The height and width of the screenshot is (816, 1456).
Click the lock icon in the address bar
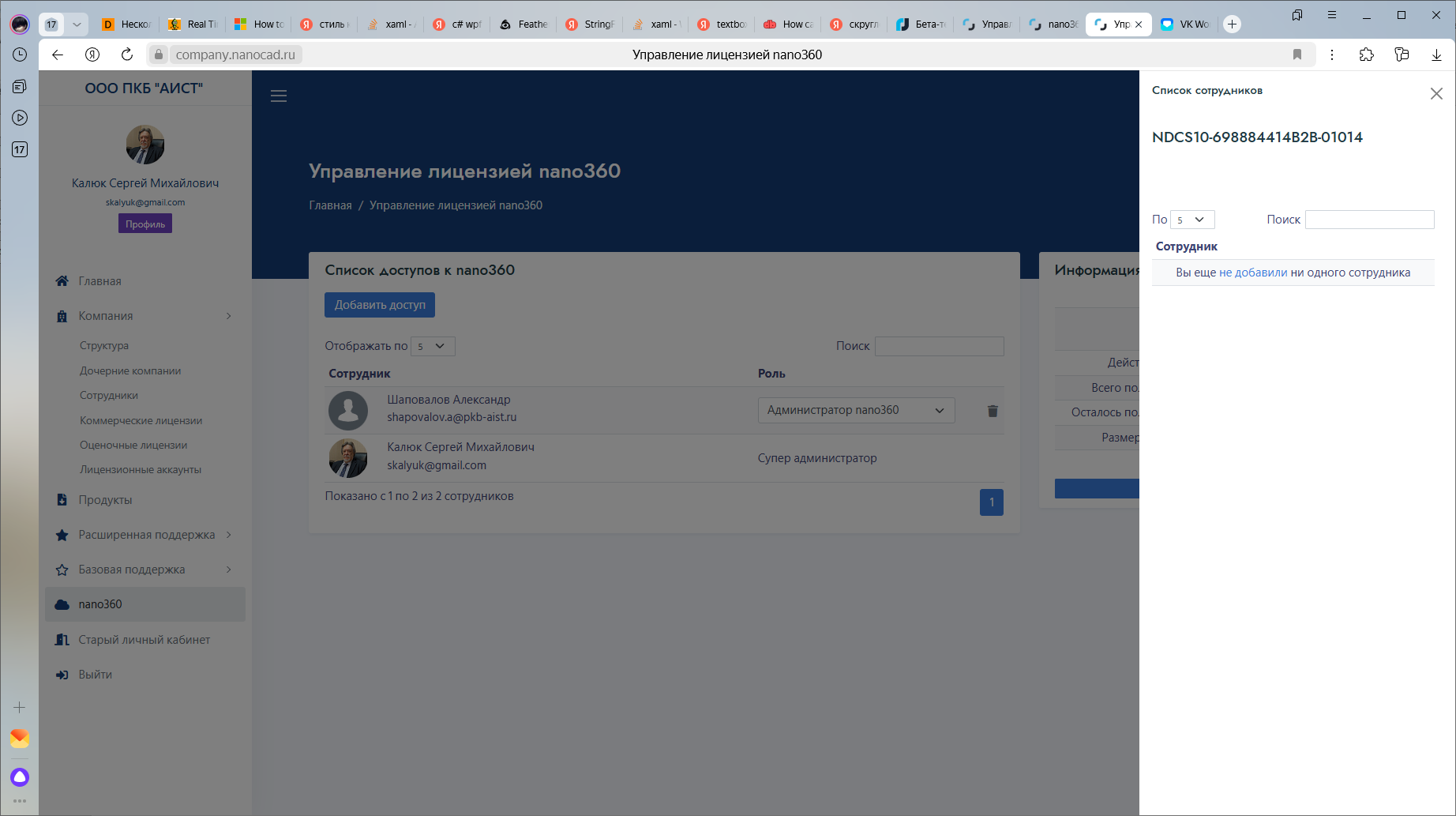[x=159, y=55]
